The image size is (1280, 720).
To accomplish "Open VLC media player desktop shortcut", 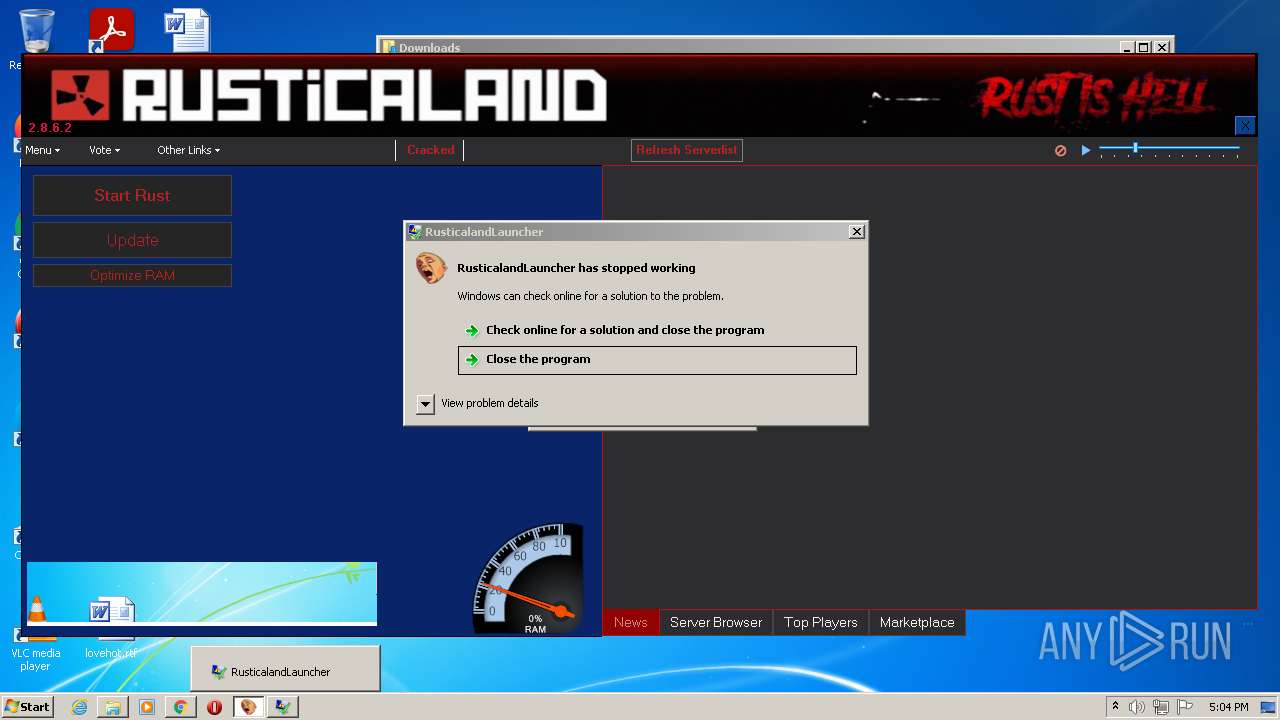I will click(36, 632).
